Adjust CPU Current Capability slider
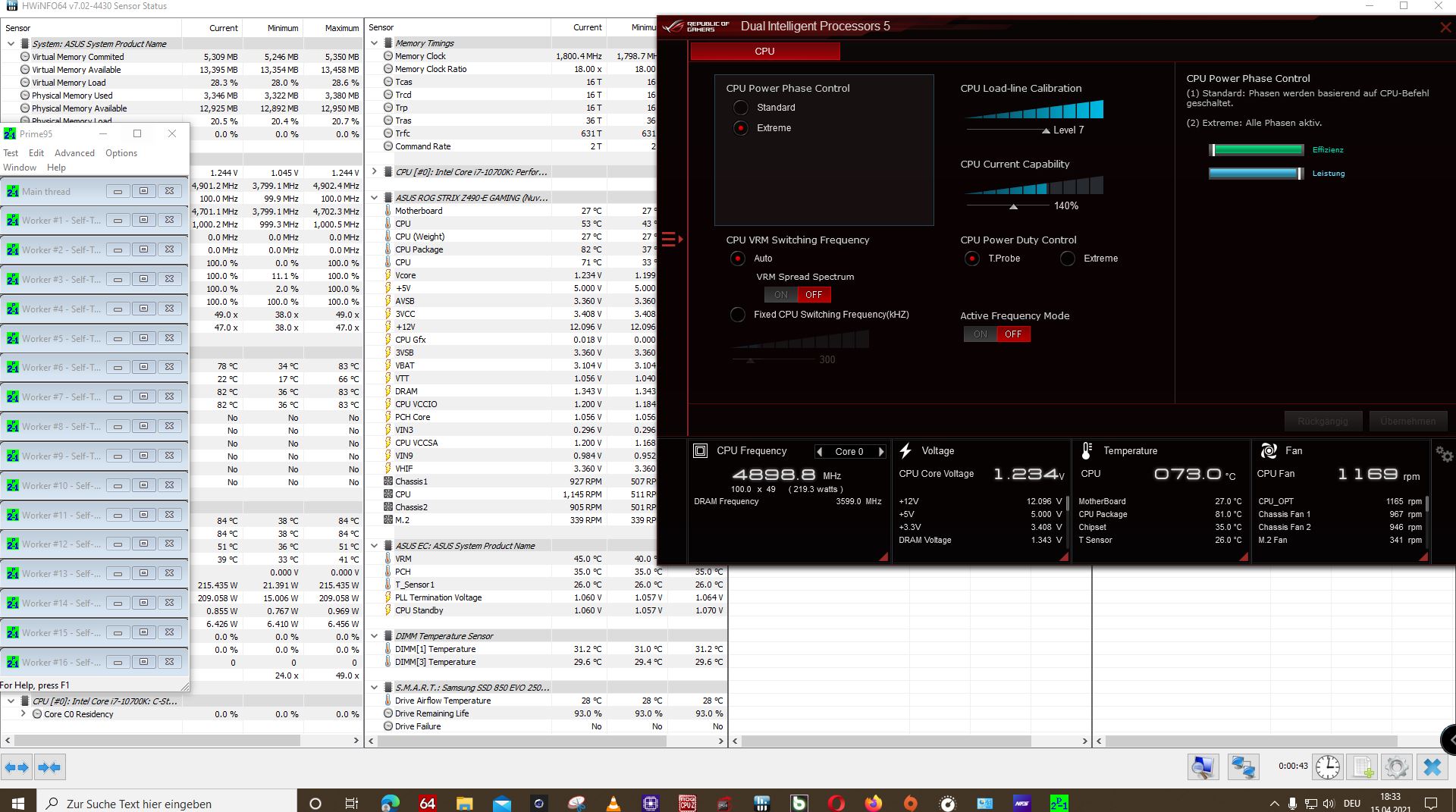The image size is (1456, 812). point(1013,207)
